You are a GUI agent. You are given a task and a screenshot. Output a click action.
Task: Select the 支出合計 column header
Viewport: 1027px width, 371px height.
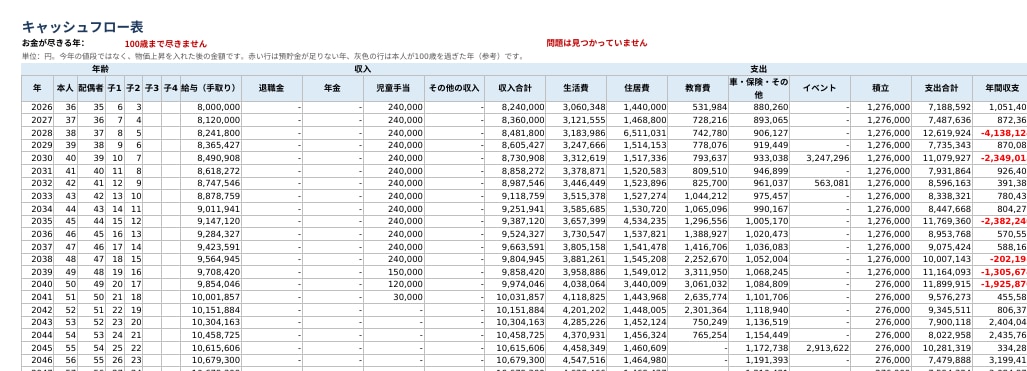click(x=942, y=88)
